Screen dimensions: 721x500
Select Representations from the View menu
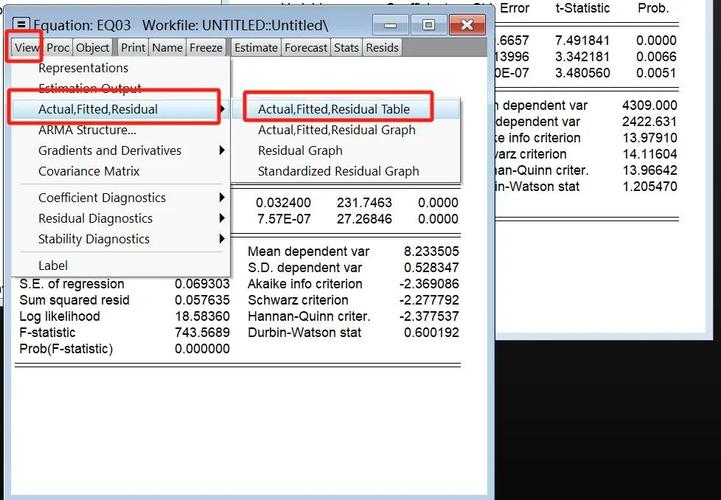pos(83,68)
